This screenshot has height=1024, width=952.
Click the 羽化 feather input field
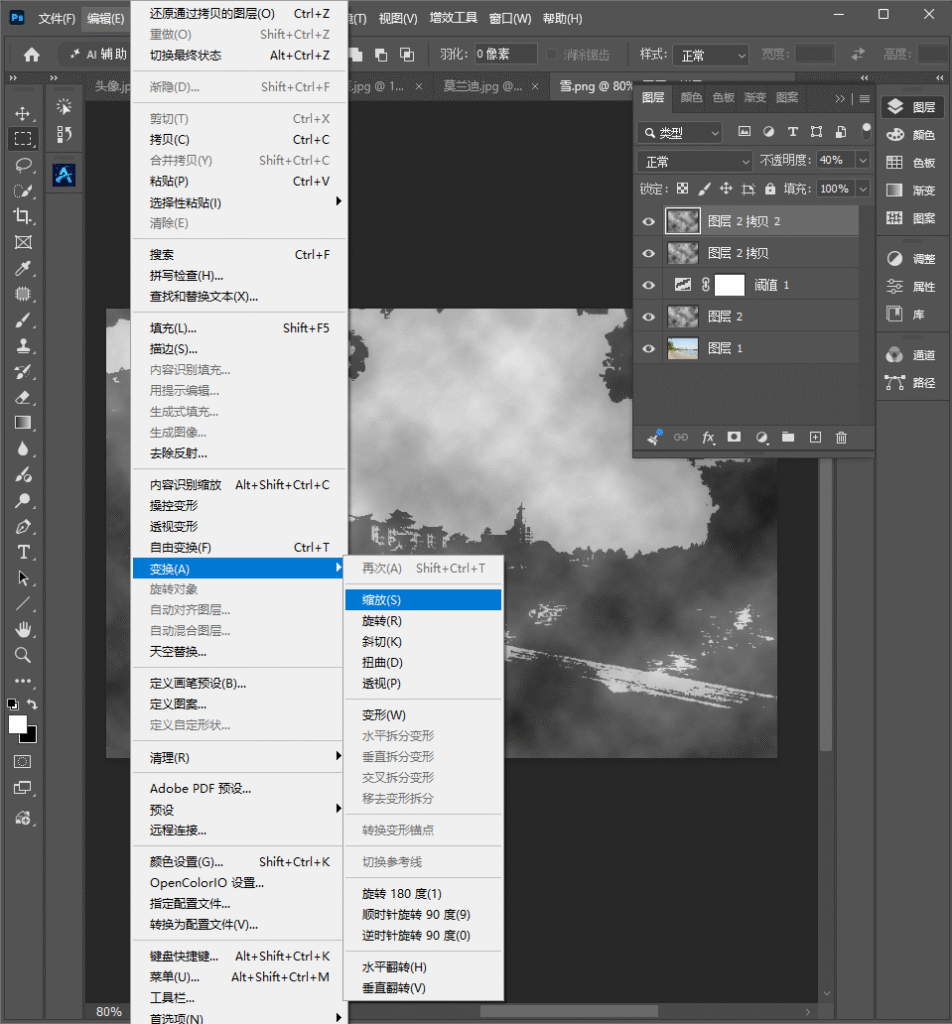[505, 54]
